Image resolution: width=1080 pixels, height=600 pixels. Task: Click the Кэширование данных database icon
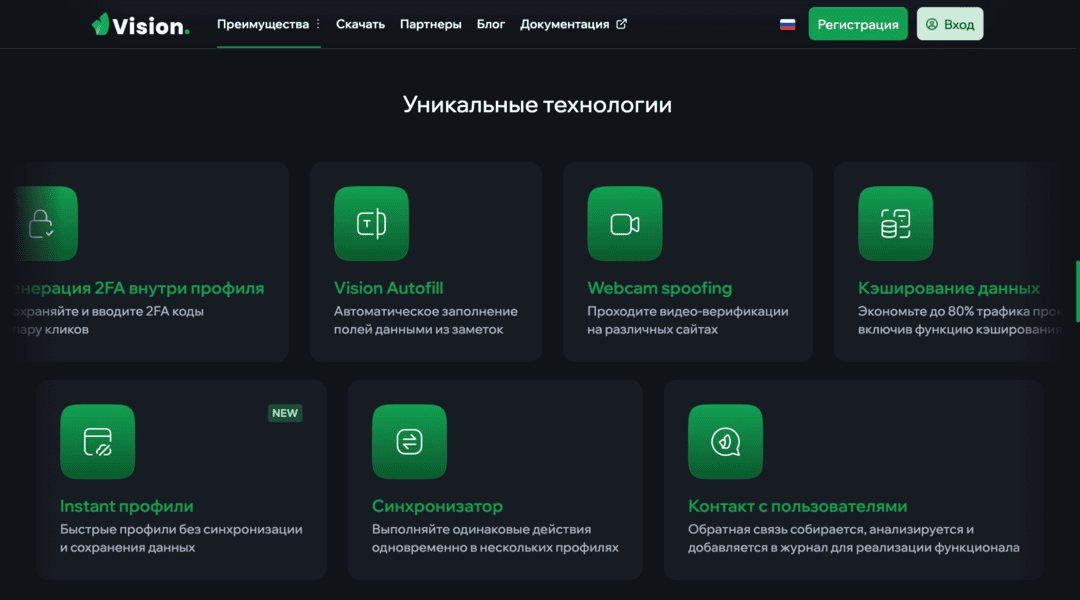tap(895, 224)
